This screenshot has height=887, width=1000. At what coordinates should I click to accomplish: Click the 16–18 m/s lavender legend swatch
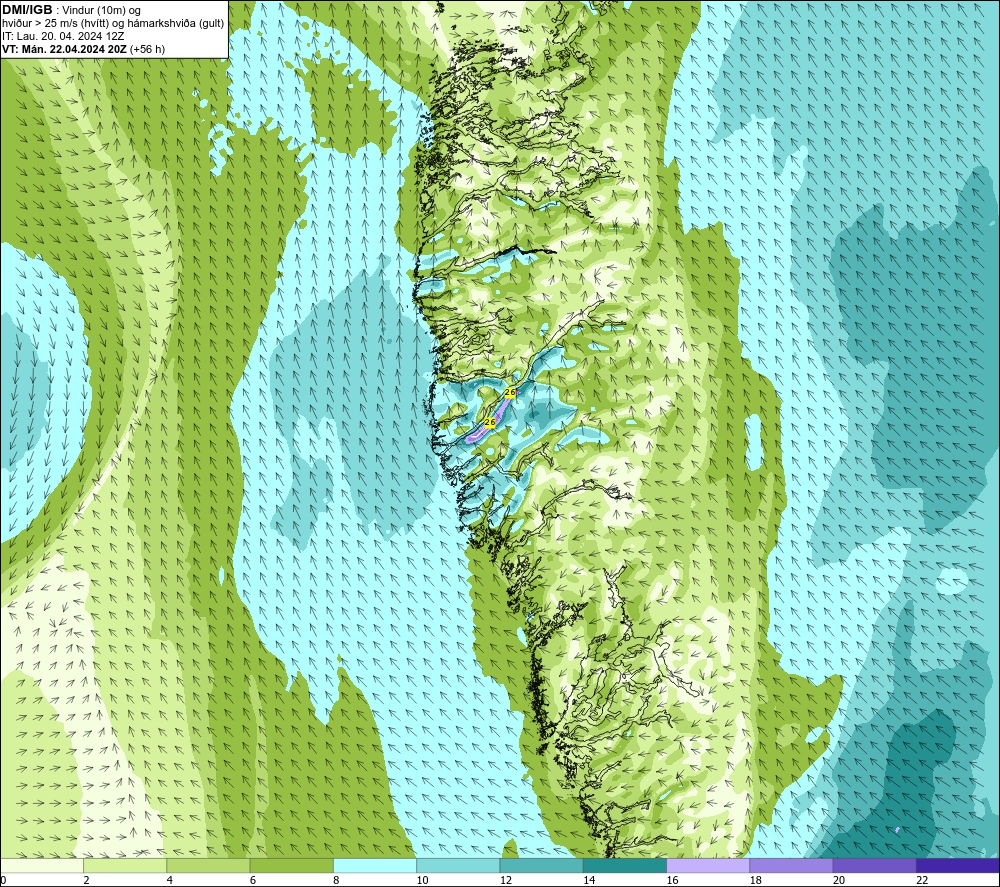[x=708, y=865]
